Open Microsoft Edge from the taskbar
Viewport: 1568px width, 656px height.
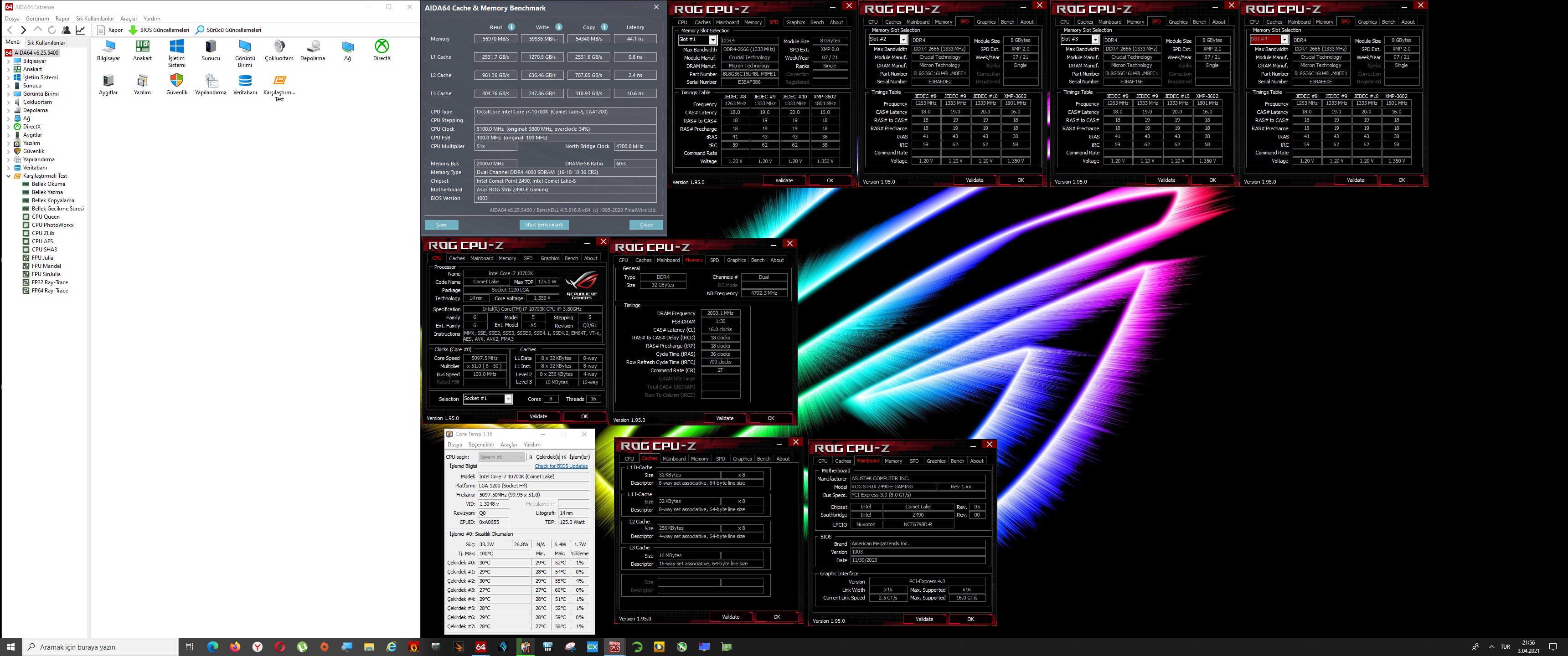[x=212, y=647]
